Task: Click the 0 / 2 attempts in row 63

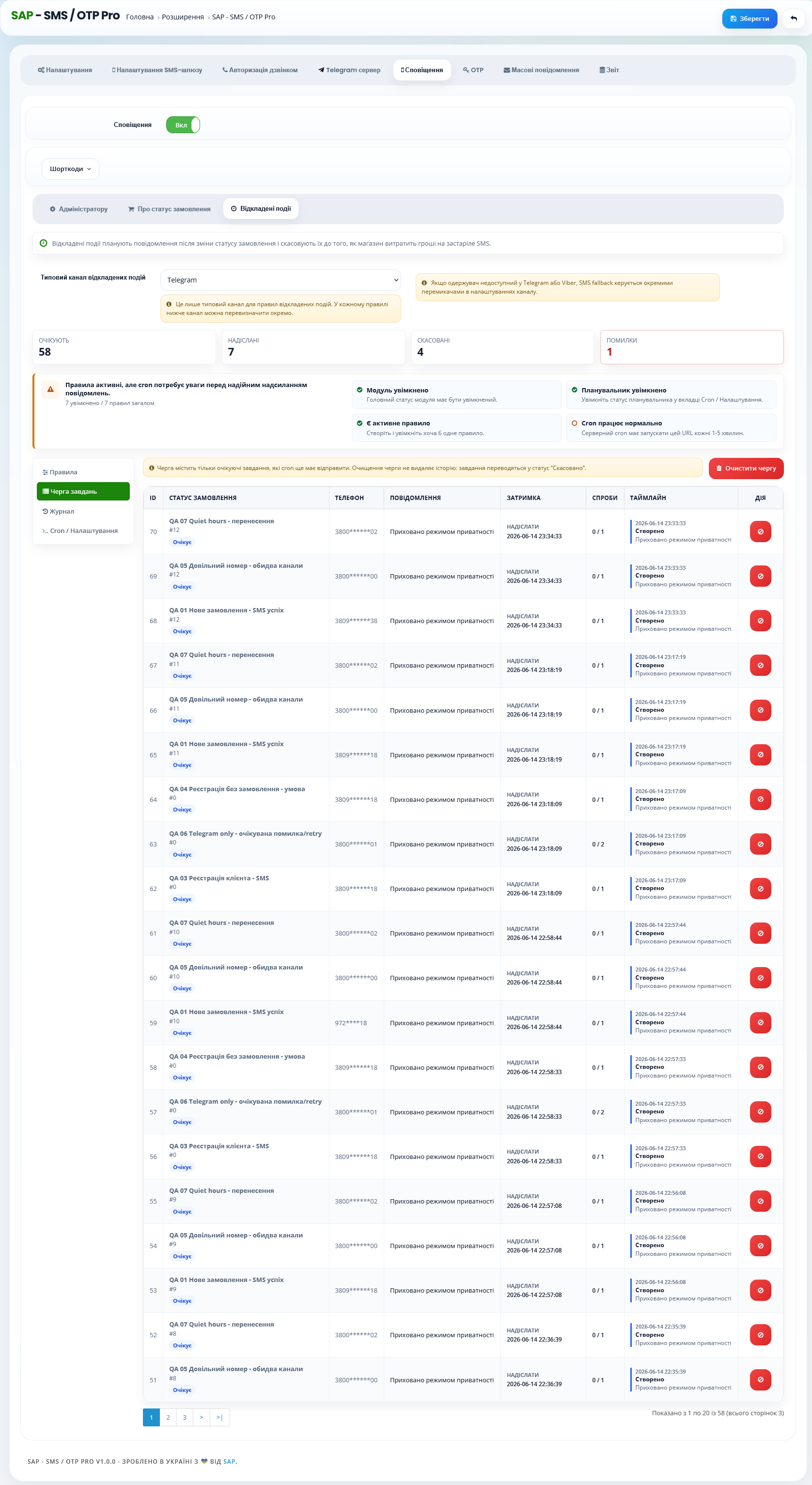Action: point(598,844)
